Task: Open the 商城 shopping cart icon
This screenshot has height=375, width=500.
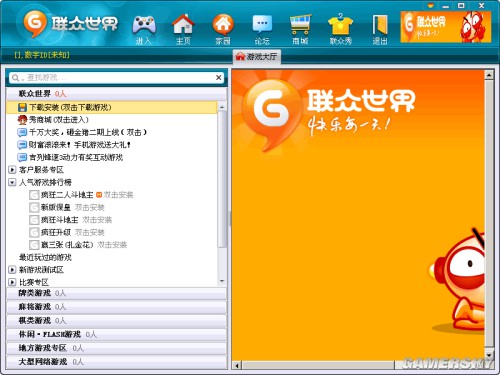Action: coord(300,29)
